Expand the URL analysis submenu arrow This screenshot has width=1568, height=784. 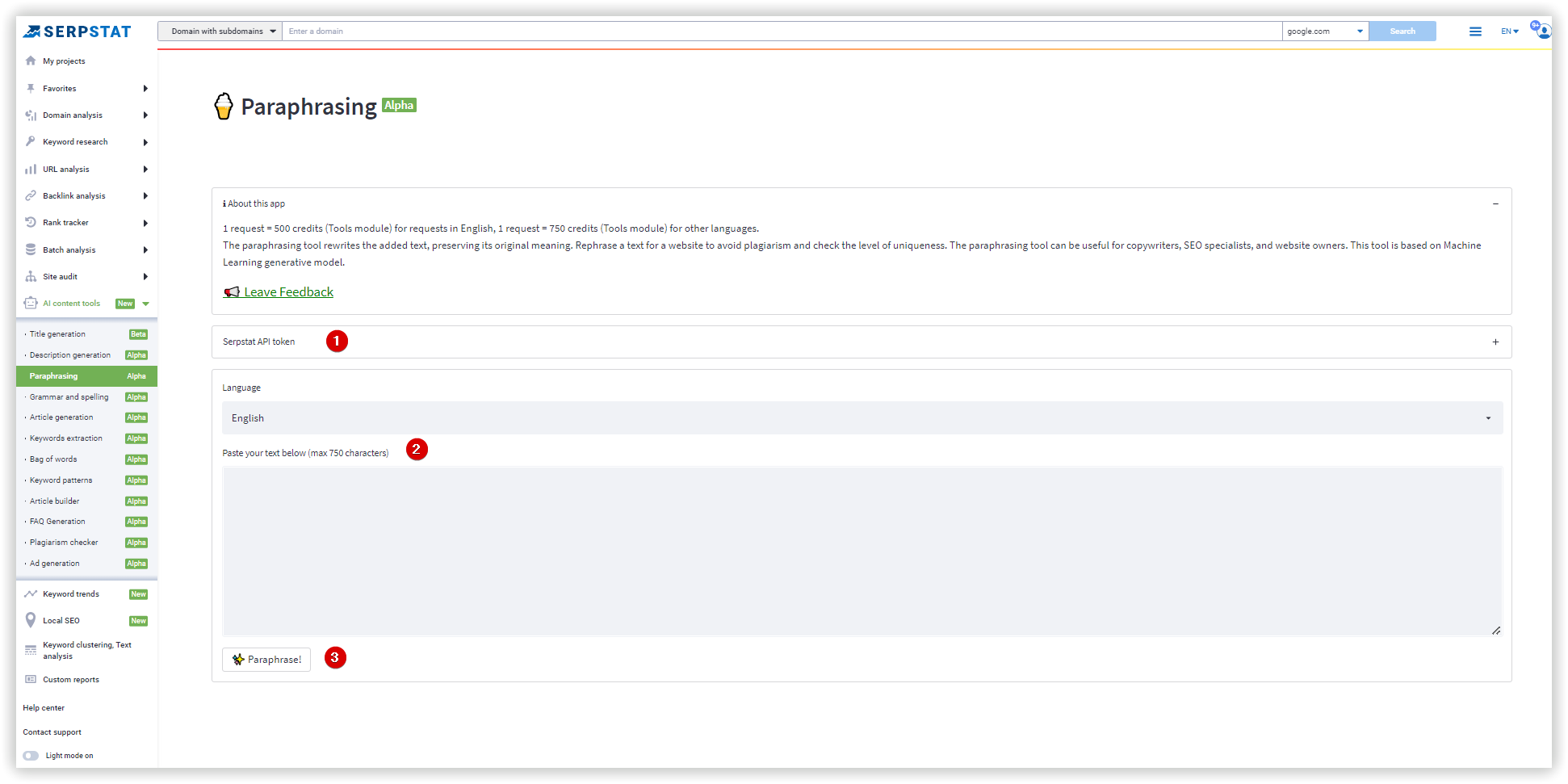tap(145, 169)
